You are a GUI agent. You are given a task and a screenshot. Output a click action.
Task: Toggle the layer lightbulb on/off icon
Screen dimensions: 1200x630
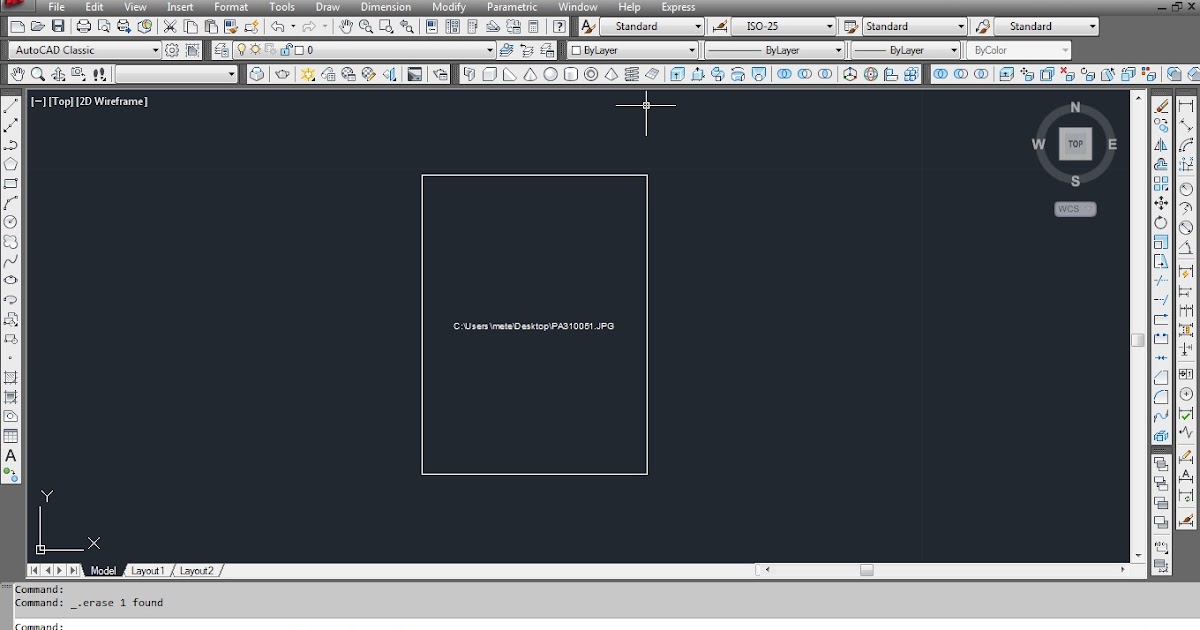(x=241, y=49)
